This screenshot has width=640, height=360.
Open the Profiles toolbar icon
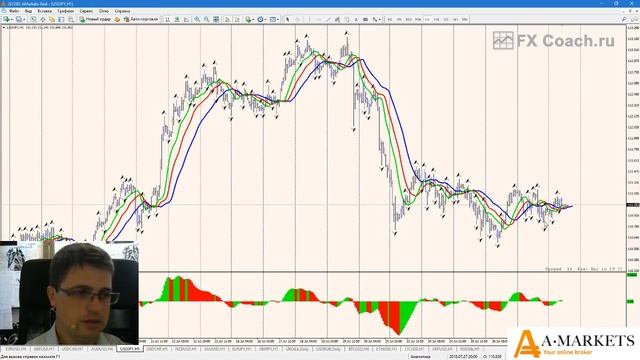coord(19,19)
